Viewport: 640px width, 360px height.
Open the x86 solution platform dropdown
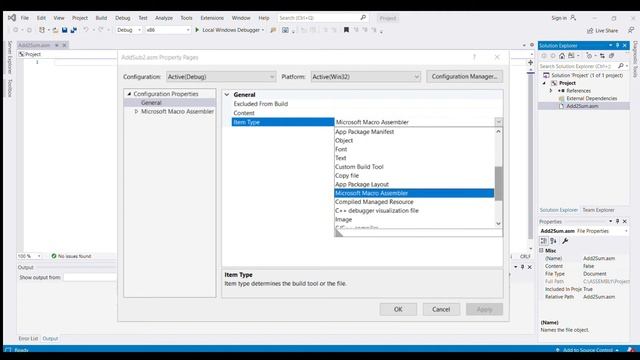click(168, 30)
